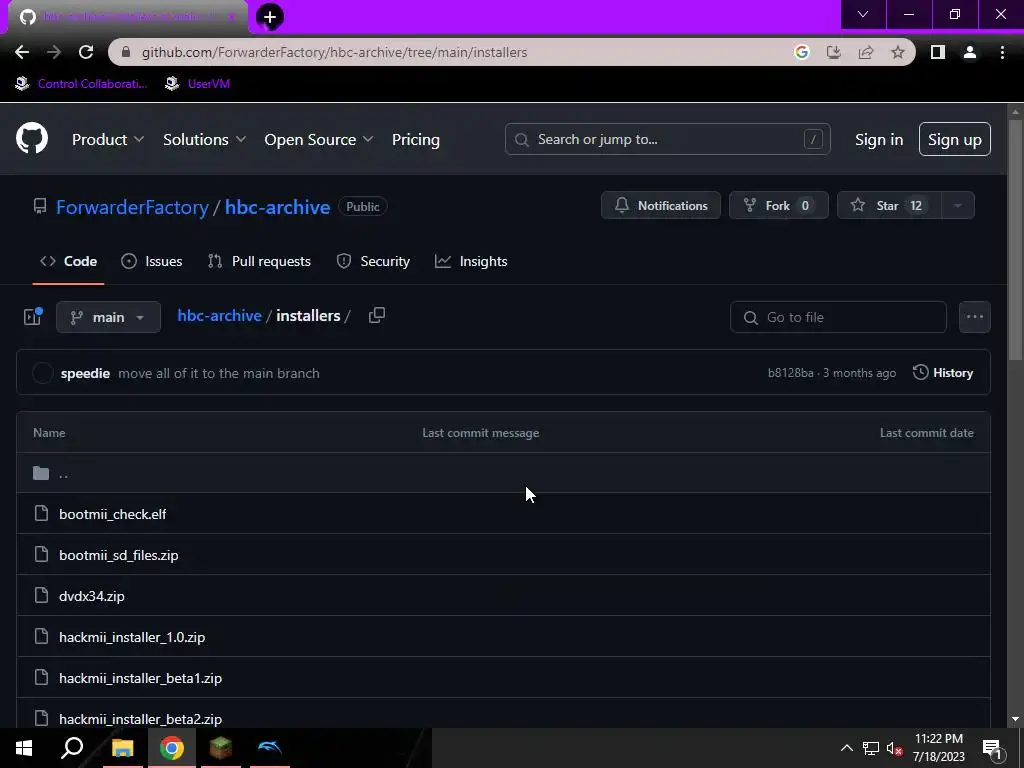Screen dimensions: 1024x768
Task: Open Windows Start menu
Action: click(24, 748)
